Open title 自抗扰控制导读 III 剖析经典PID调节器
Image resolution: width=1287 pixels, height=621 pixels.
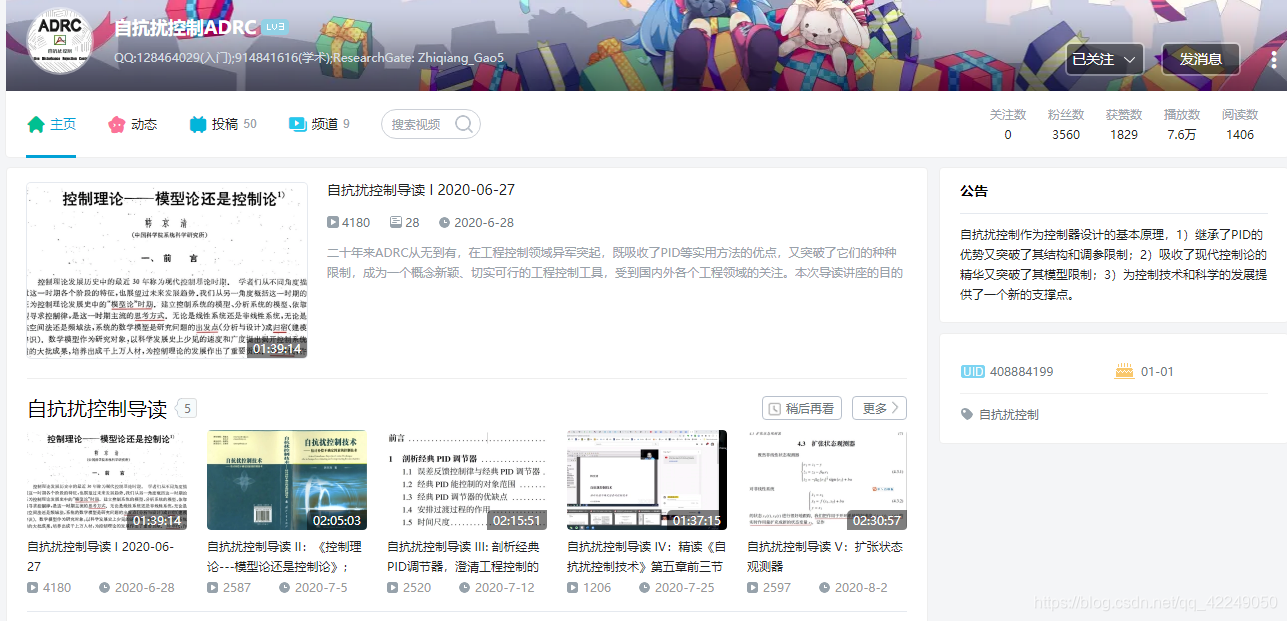point(464,557)
